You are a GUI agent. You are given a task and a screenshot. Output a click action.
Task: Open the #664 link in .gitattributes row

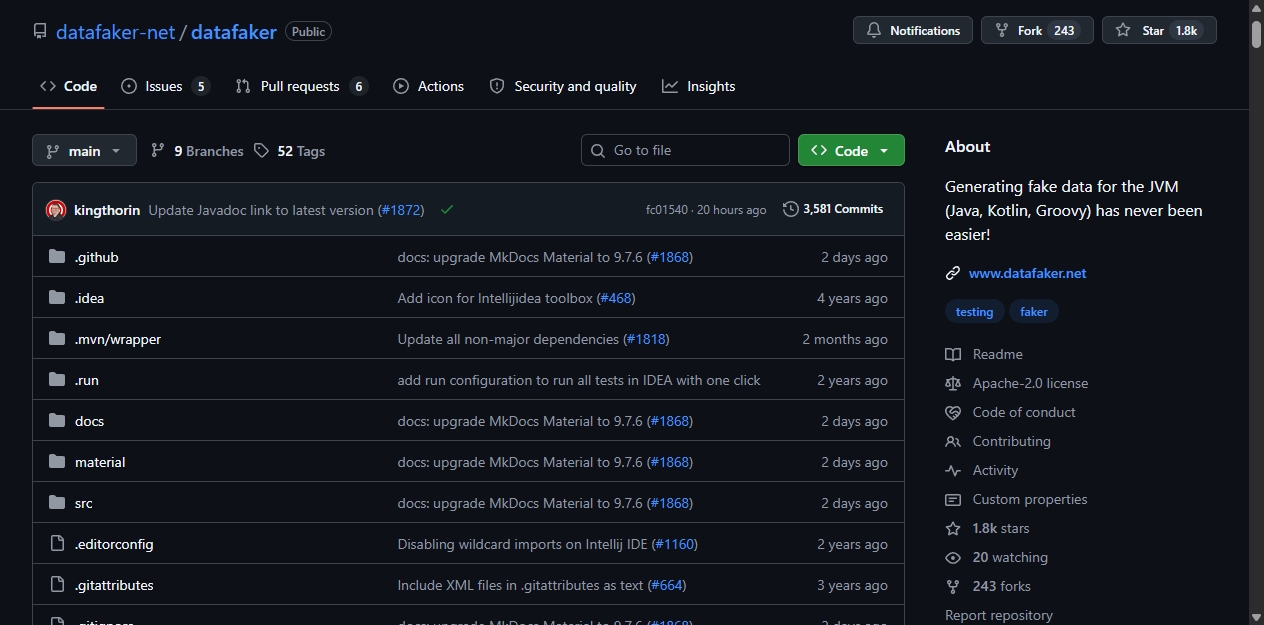pos(667,585)
